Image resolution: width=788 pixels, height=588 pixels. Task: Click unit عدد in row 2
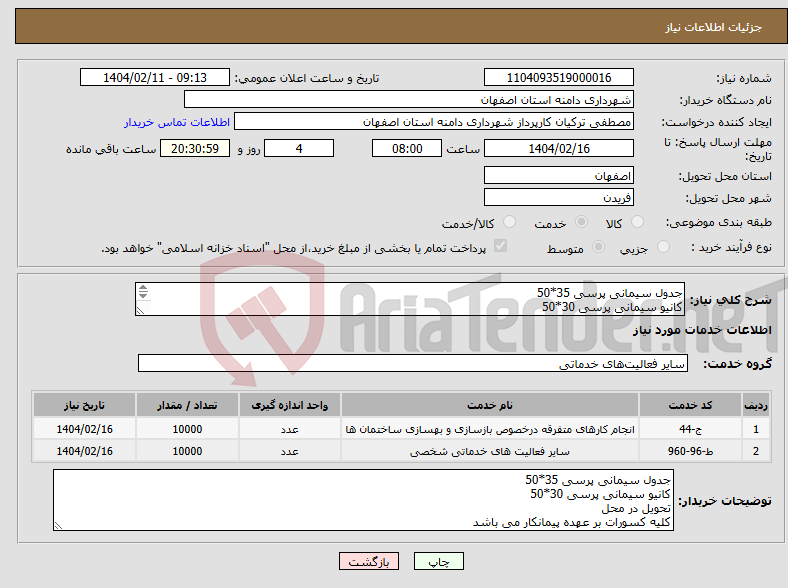289,451
